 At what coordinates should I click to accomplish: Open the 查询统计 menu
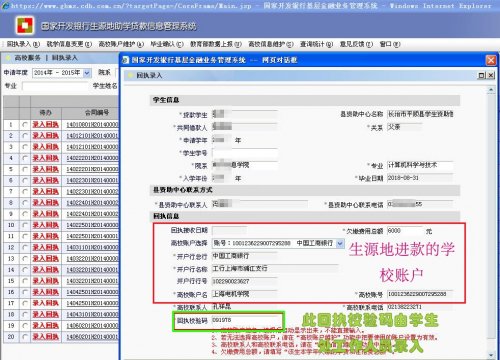(316, 44)
